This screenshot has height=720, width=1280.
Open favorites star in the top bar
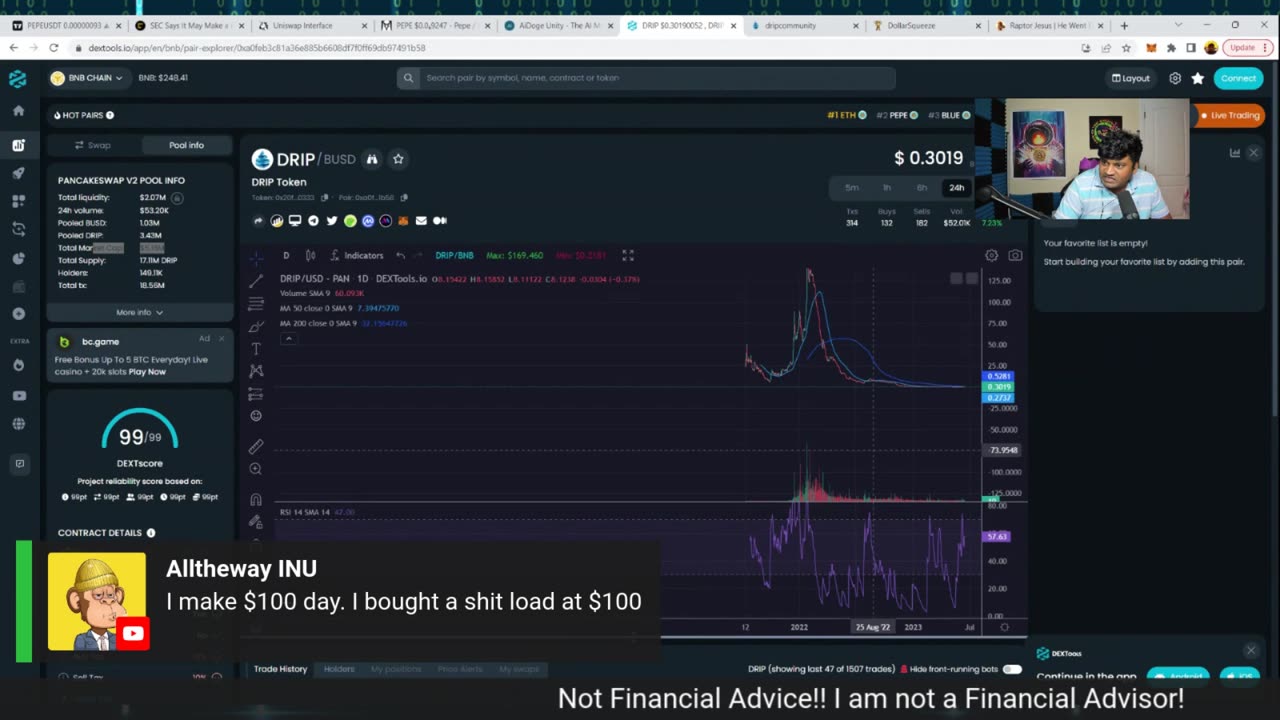coord(1197,78)
